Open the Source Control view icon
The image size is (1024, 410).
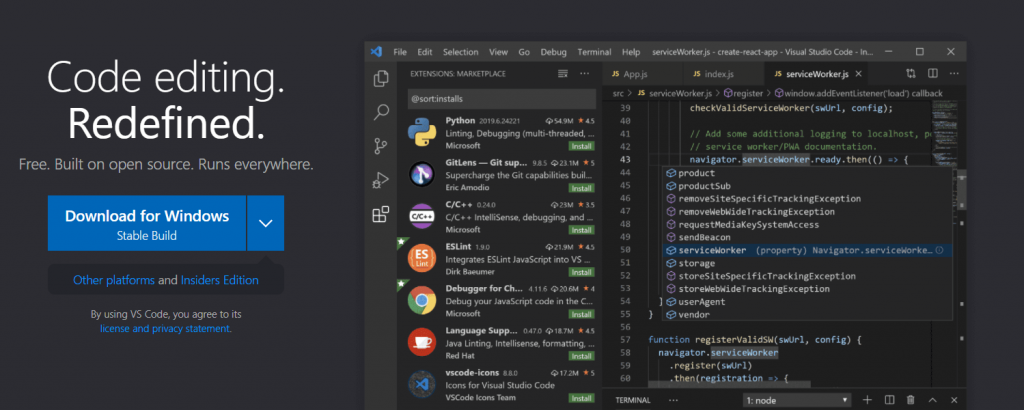[381, 146]
